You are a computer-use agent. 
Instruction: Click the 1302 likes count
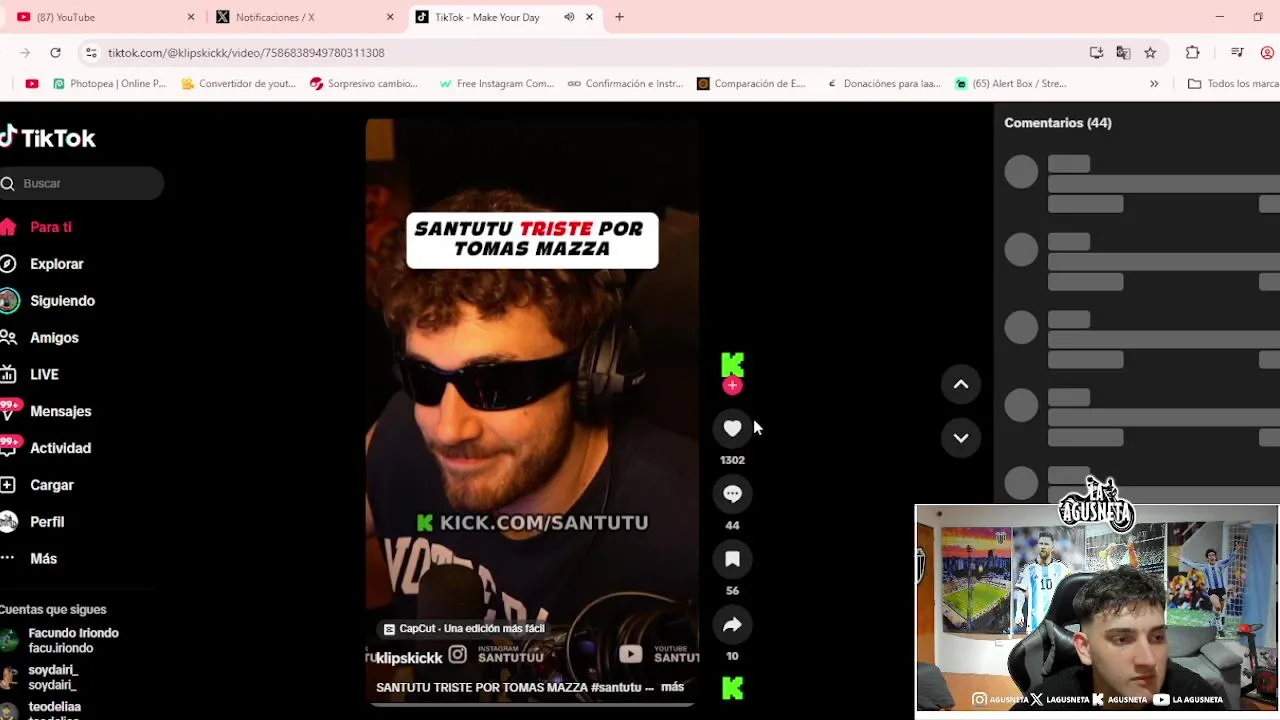(x=732, y=460)
